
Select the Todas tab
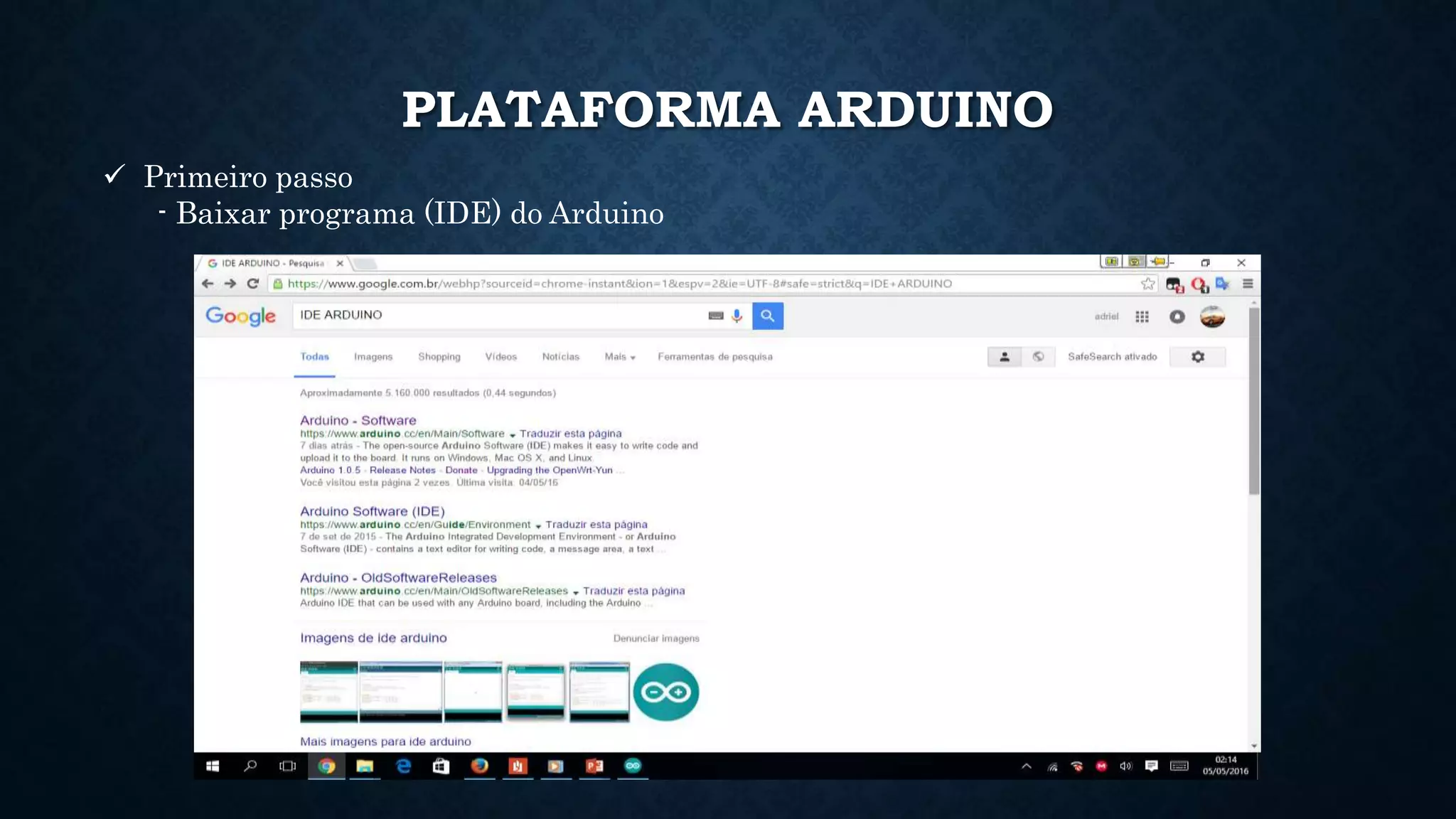click(314, 357)
